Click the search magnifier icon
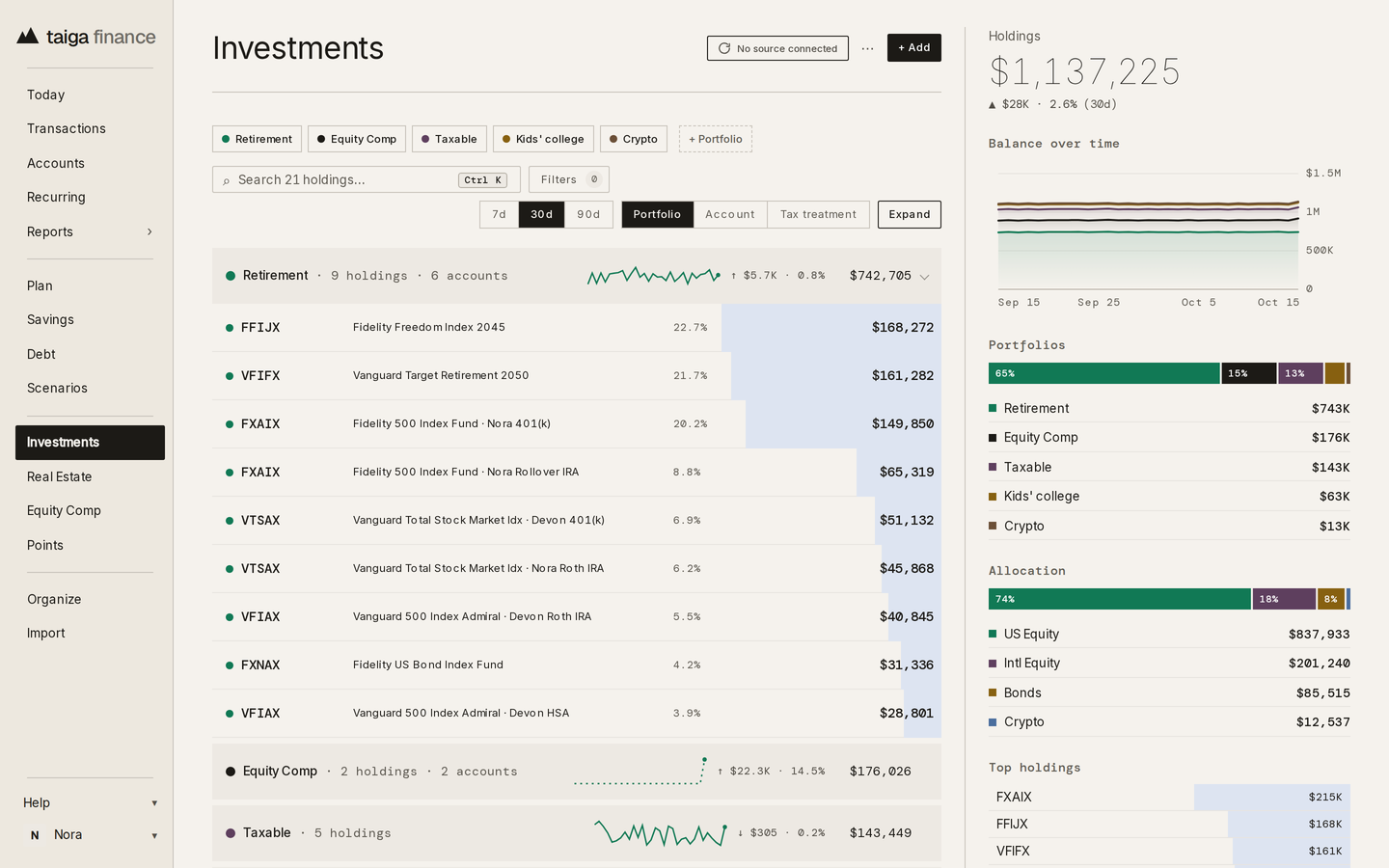1389x868 pixels. pos(227,180)
